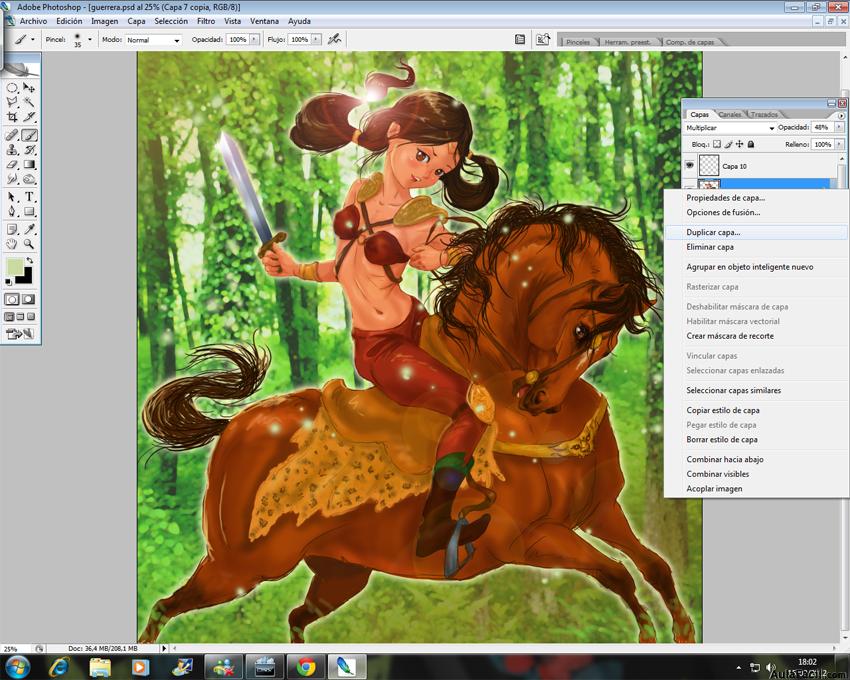This screenshot has height=680, width=850.
Task: Open Multiplicar blend mode dropdown
Action: 729,127
